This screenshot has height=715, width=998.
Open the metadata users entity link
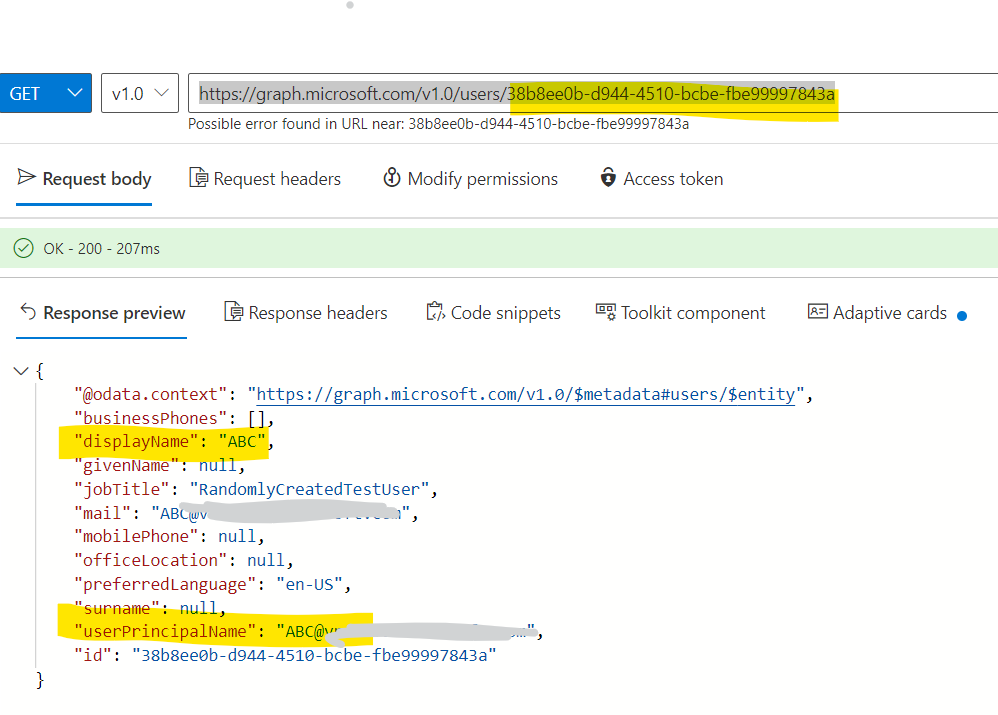pos(525,393)
